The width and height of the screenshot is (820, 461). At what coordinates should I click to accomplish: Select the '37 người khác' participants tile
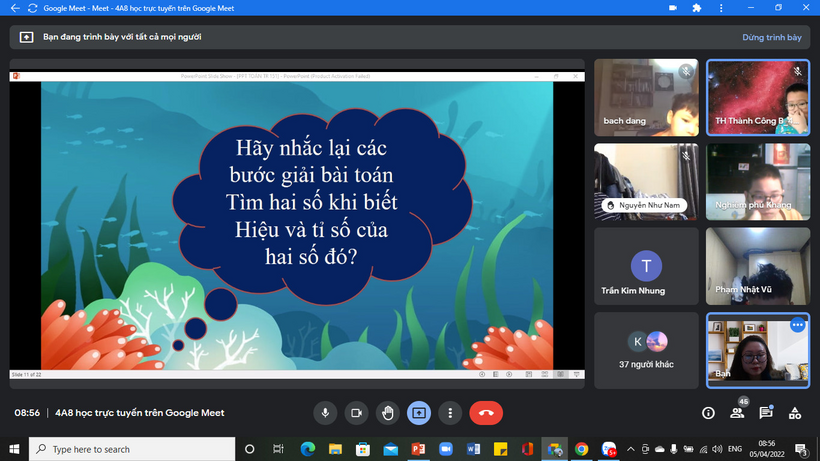[x=644, y=350]
